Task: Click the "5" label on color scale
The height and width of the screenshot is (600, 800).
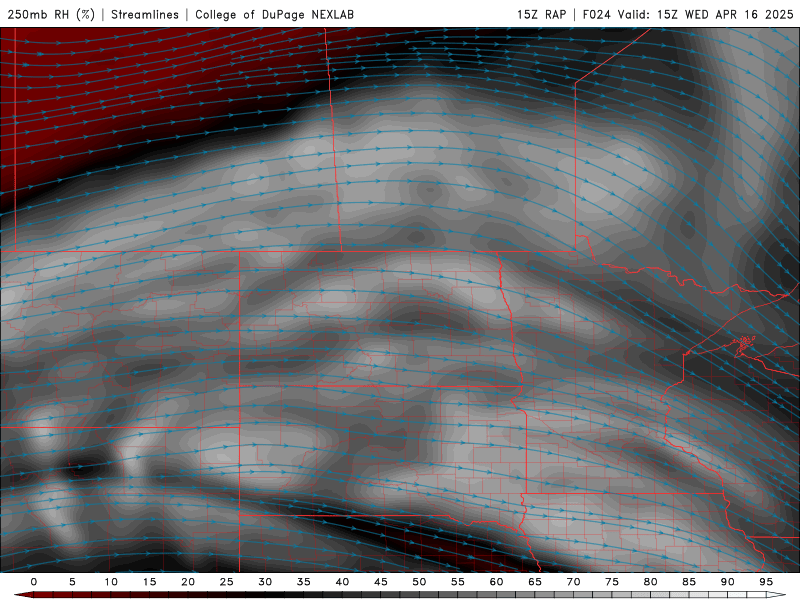Action: (x=72, y=582)
